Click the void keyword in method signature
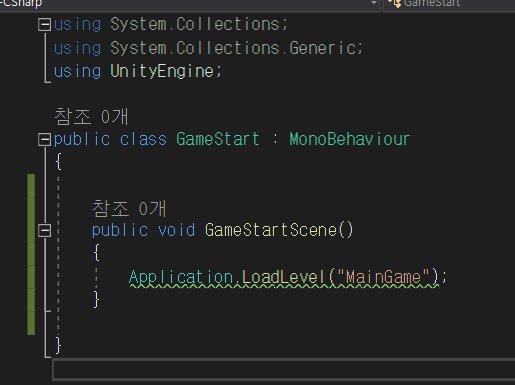515x385 pixels. pyautogui.click(x=176, y=230)
